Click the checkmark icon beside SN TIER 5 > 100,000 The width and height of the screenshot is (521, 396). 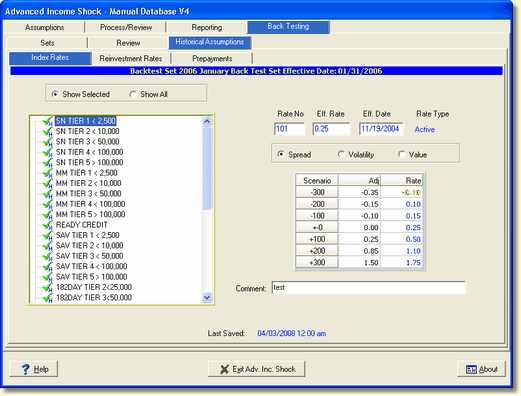(x=48, y=163)
